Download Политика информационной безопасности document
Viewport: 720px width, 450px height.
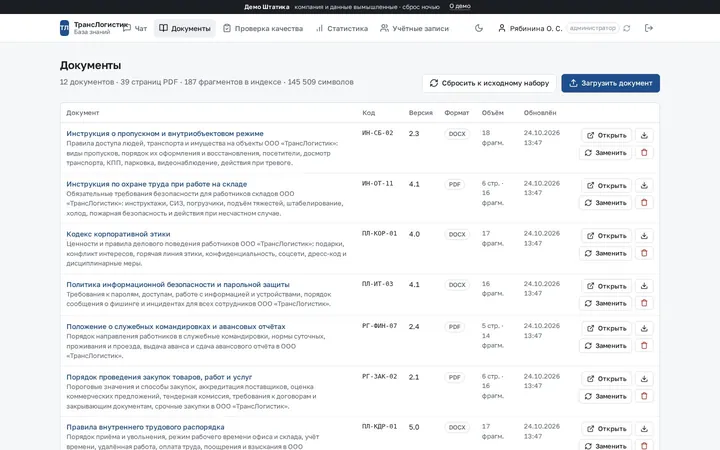(644, 286)
